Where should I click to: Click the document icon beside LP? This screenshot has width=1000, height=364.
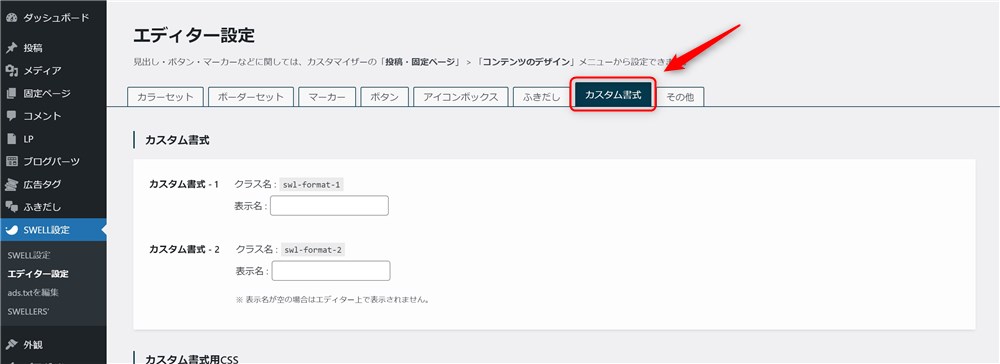coord(11,139)
